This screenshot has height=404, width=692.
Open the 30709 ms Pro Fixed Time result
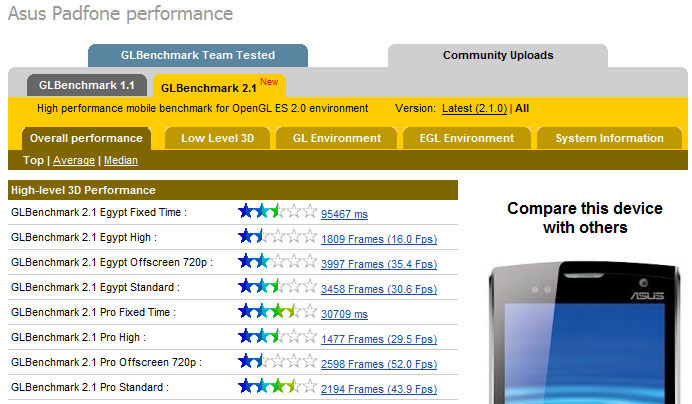click(x=344, y=314)
